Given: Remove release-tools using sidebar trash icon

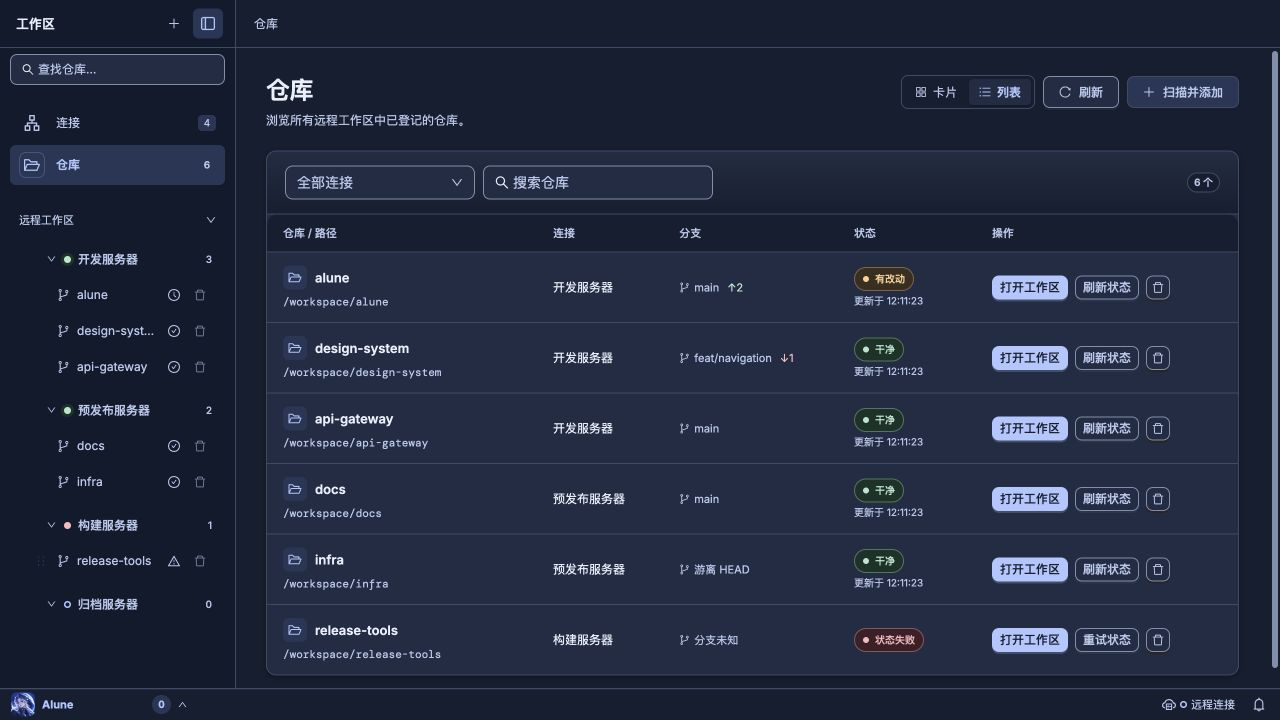Looking at the screenshot, I should coord(200,561).
